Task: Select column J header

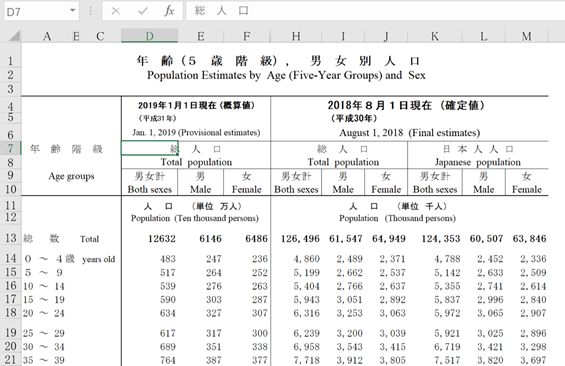Action: coord(386,36)
